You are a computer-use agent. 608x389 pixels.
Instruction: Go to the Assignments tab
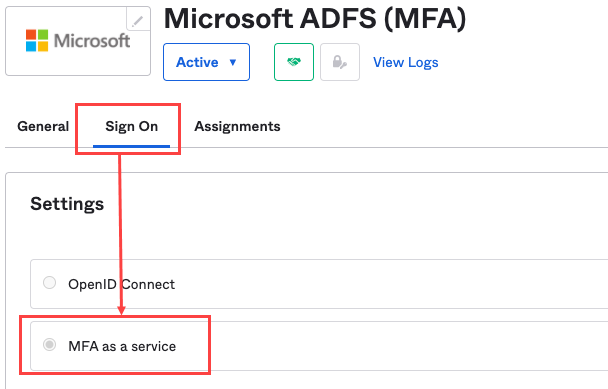tap(237, 126)
